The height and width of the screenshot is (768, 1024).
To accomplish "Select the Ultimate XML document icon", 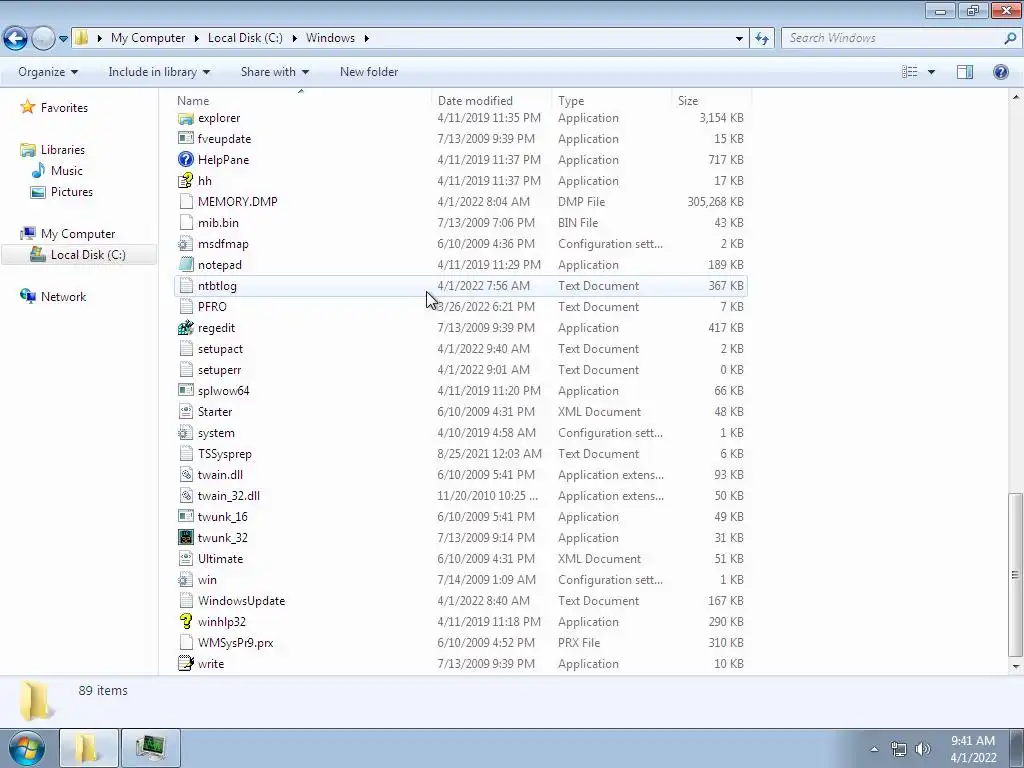I will coord(185,558).
